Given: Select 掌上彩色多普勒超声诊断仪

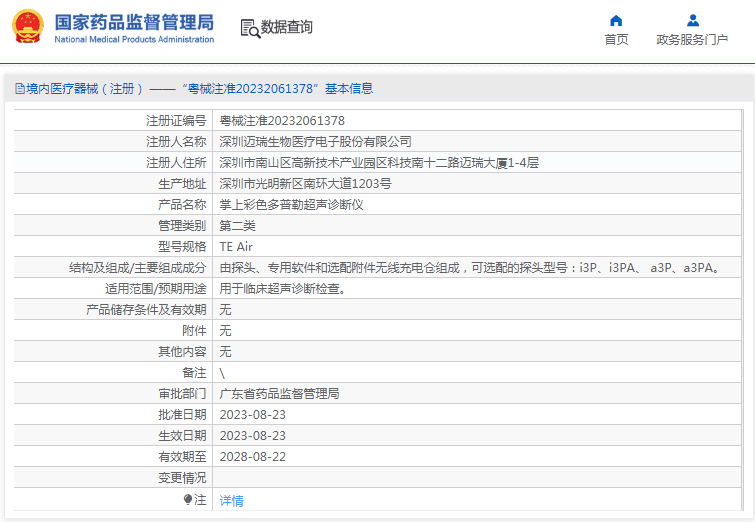Looking at the screenshot, I should (291, 205).
